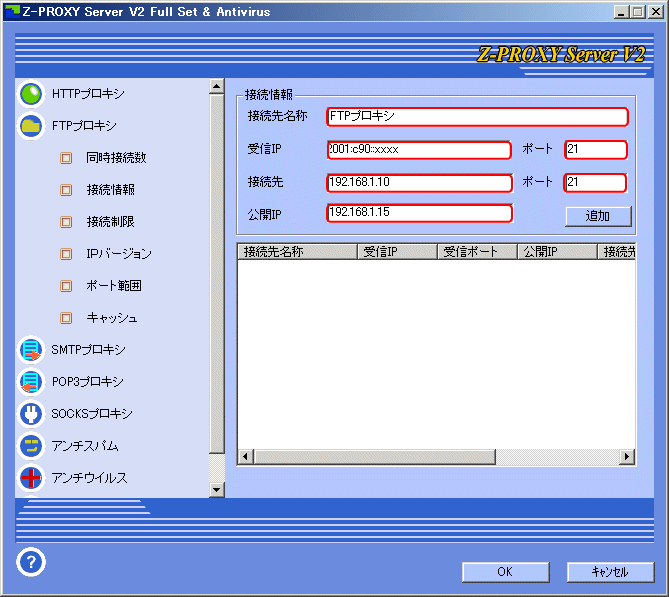Viewport: 669px width, 597px height.
Task: Click the square icon beside 接続情報
Action: 66,190
